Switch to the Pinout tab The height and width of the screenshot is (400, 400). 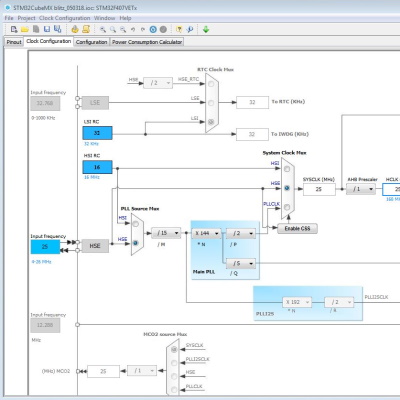coord(14,42)
